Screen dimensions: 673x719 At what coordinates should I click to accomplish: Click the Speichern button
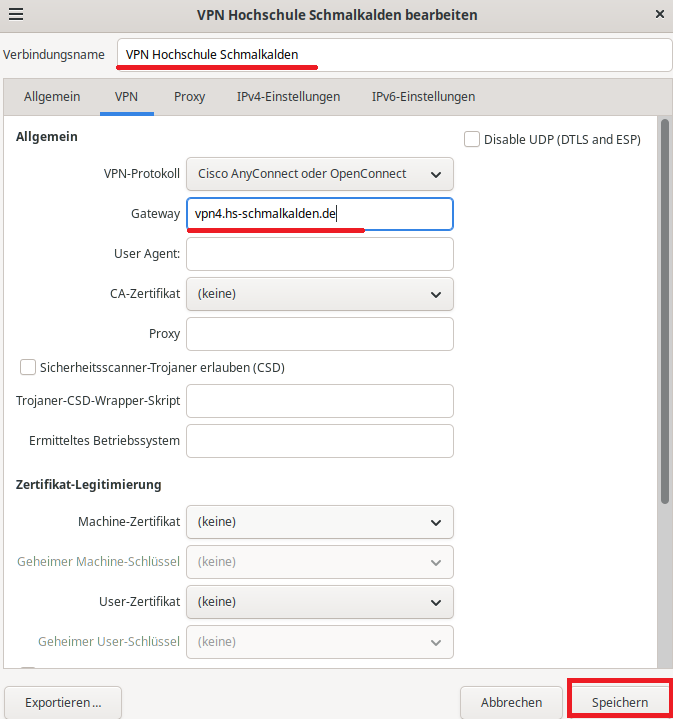tap(619, 702)
